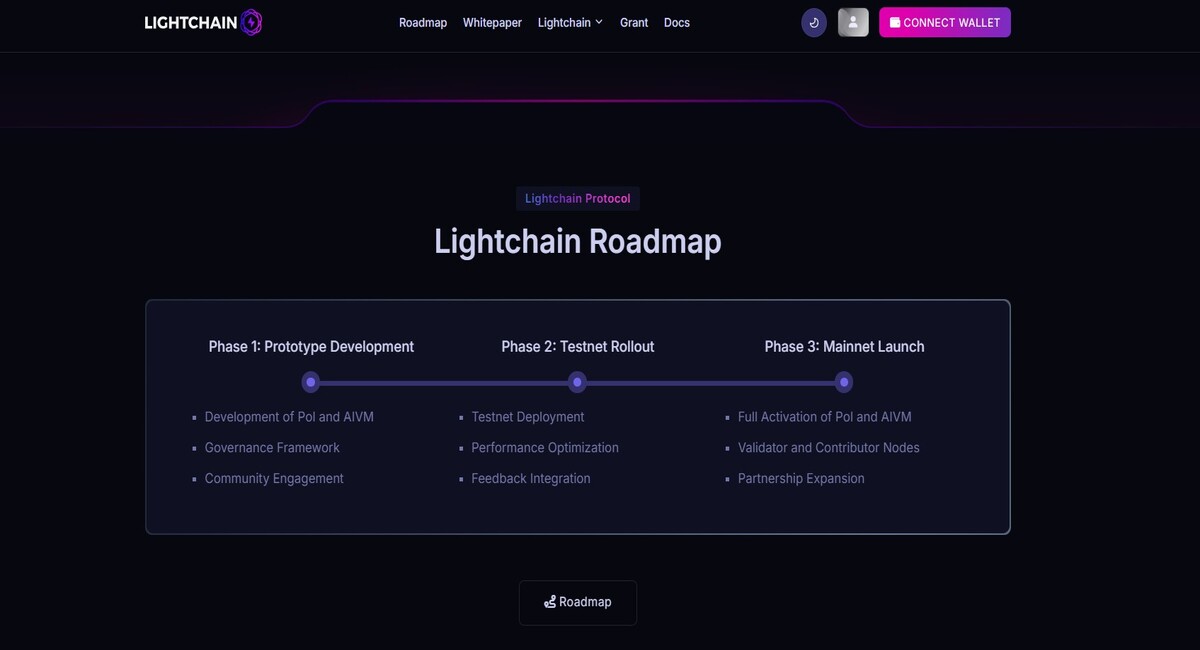This screenshot has width=1200, height=650.
Task: Click Phase 3: Mainnet Launch heading
Action: (x=845, y=347)
